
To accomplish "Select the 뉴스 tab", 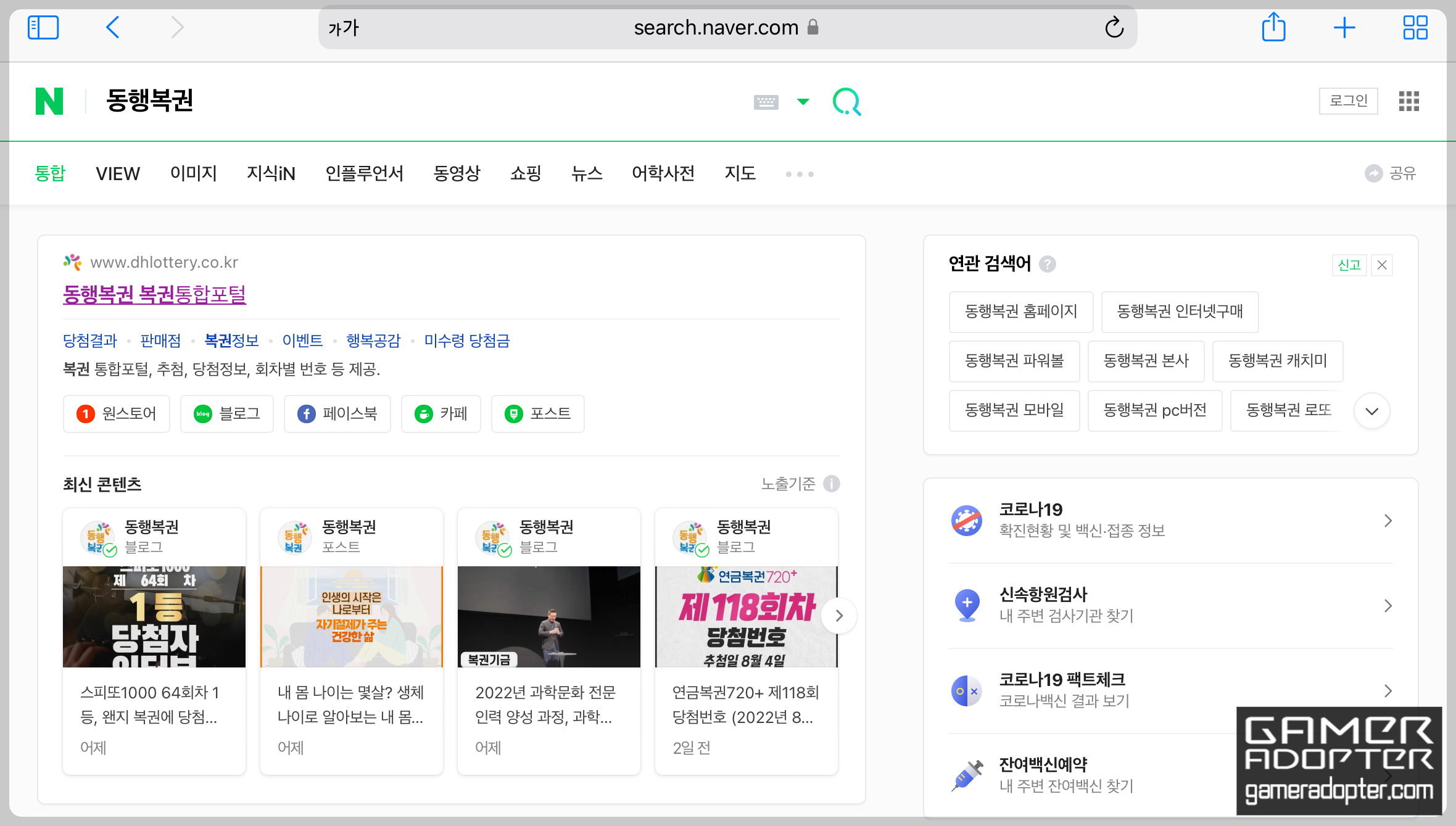I will [x=586, y=174].
